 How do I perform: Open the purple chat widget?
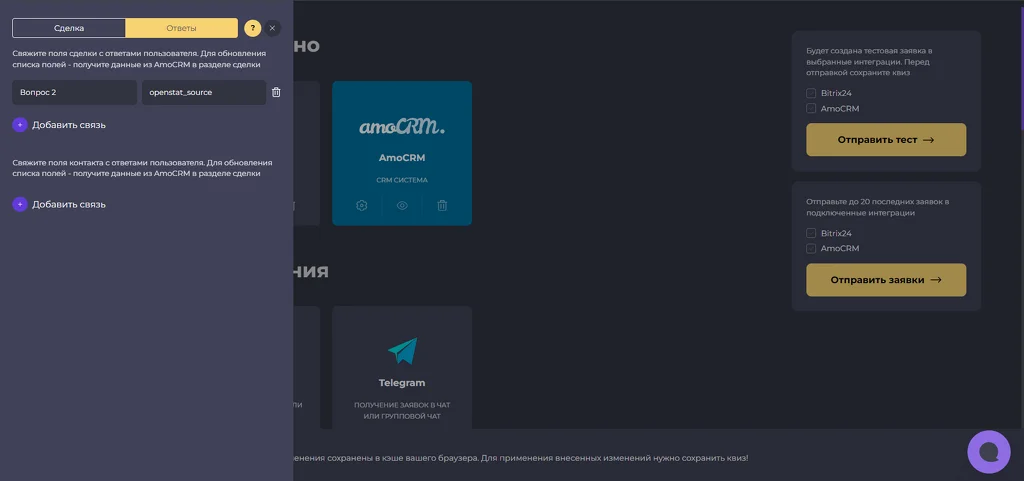(x=989, y=452)
